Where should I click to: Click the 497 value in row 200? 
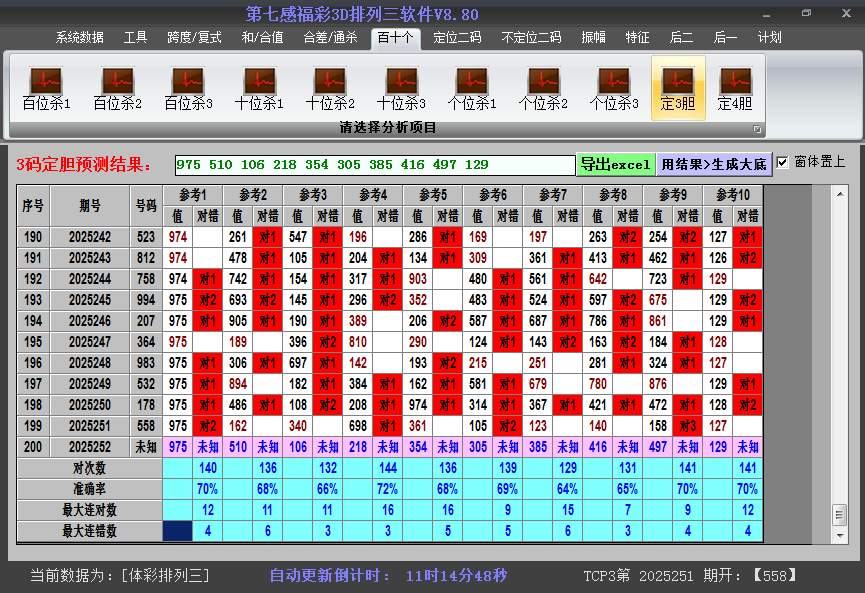(658, 447)
